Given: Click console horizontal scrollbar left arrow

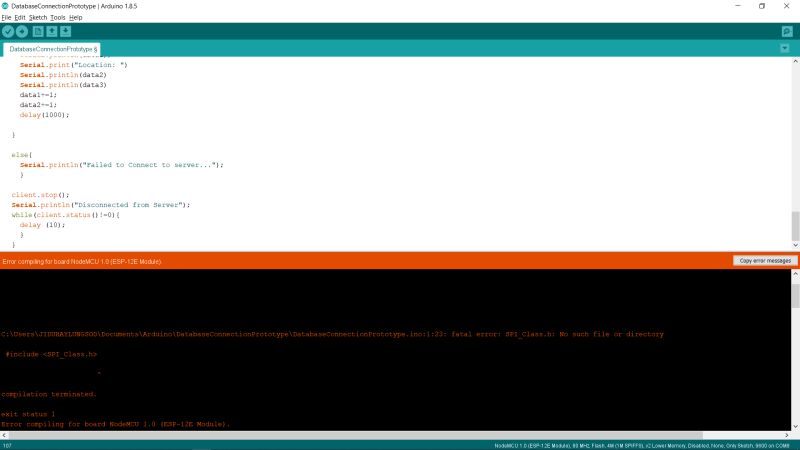Looking at the screenshot, I should (4, 435).
